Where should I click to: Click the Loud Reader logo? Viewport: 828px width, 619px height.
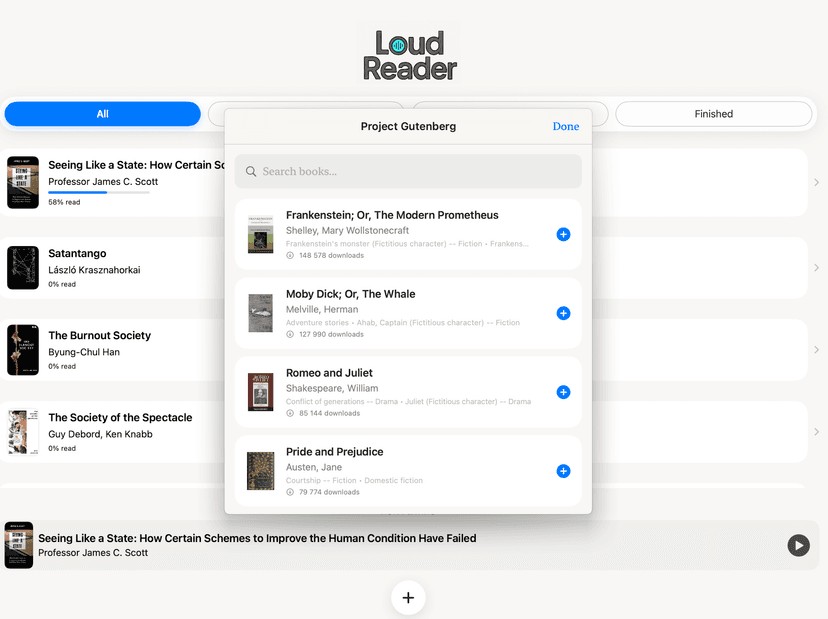(409, 52)
